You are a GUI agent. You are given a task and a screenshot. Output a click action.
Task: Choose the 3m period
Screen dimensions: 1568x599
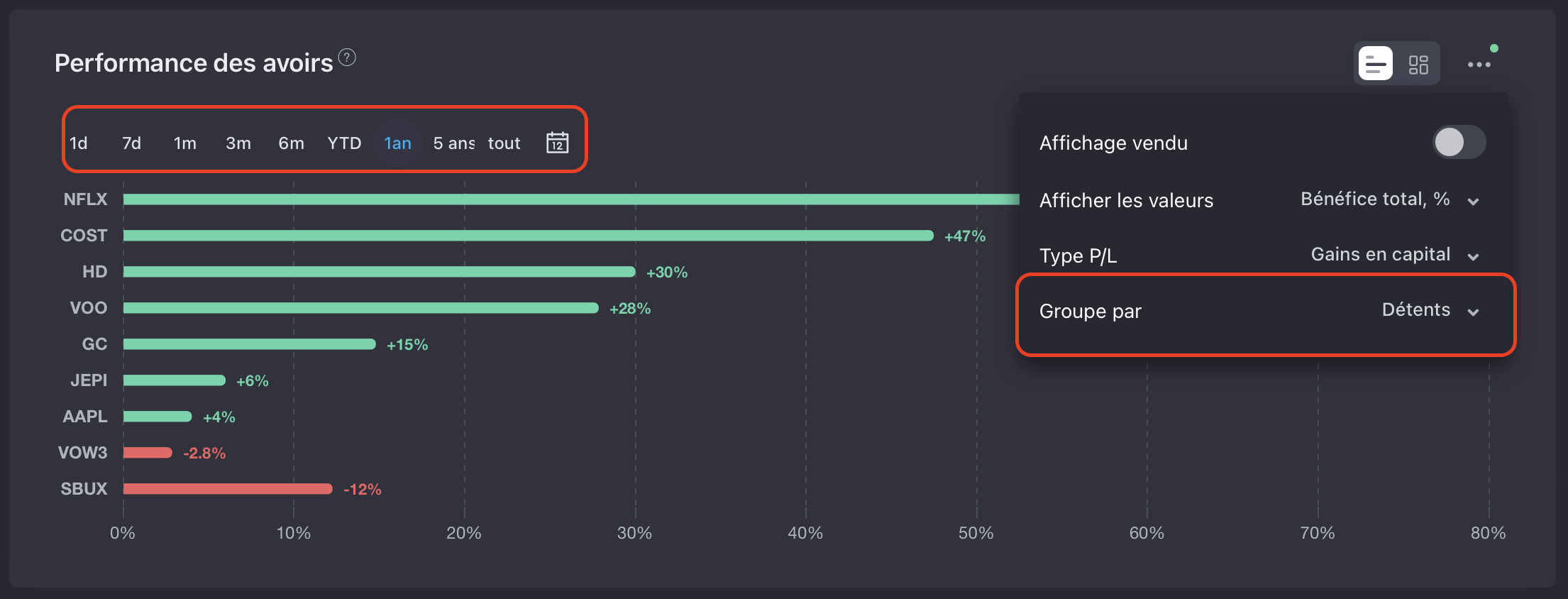238,143
